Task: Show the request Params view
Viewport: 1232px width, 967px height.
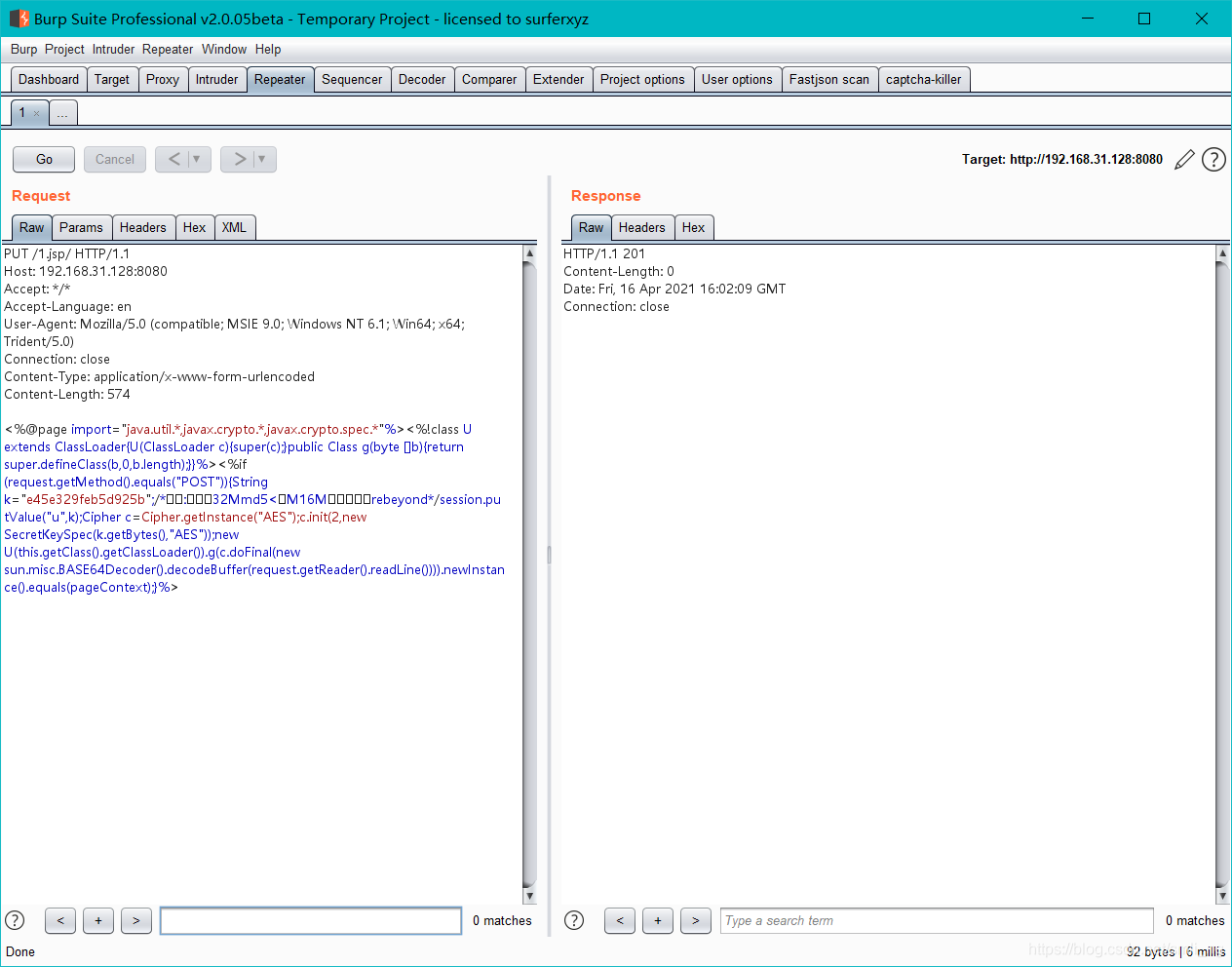Action: pos(81,227)
